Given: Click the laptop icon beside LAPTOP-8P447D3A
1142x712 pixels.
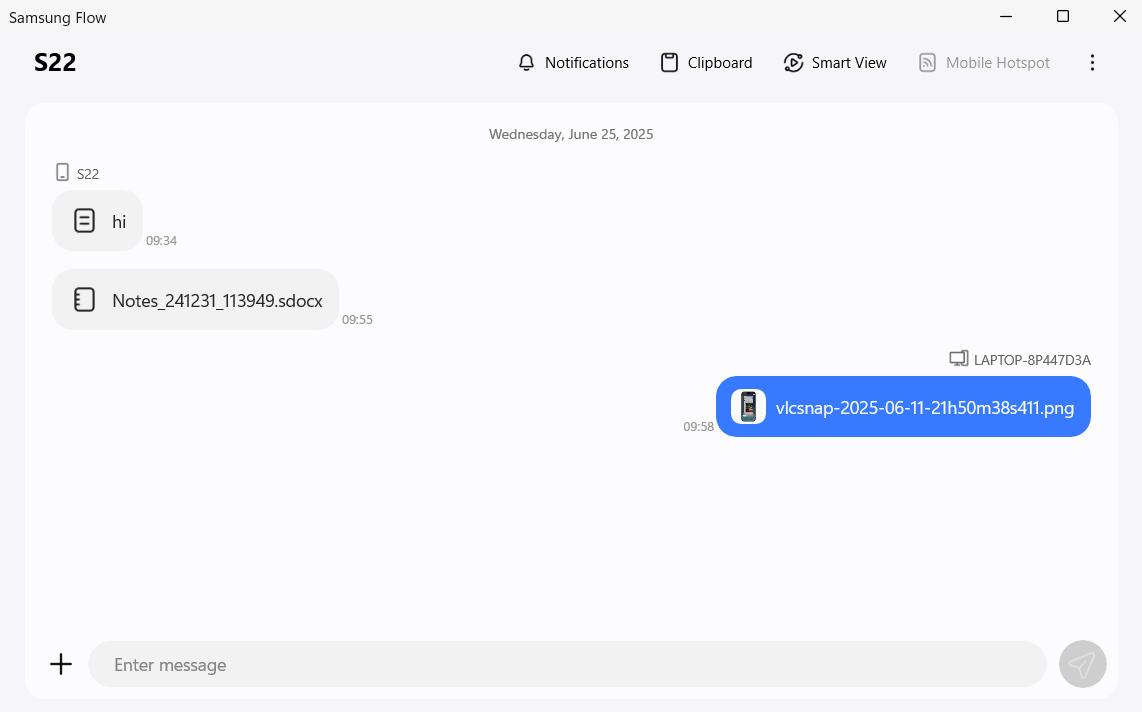Looking at the screenshot, I should (960, 357).
